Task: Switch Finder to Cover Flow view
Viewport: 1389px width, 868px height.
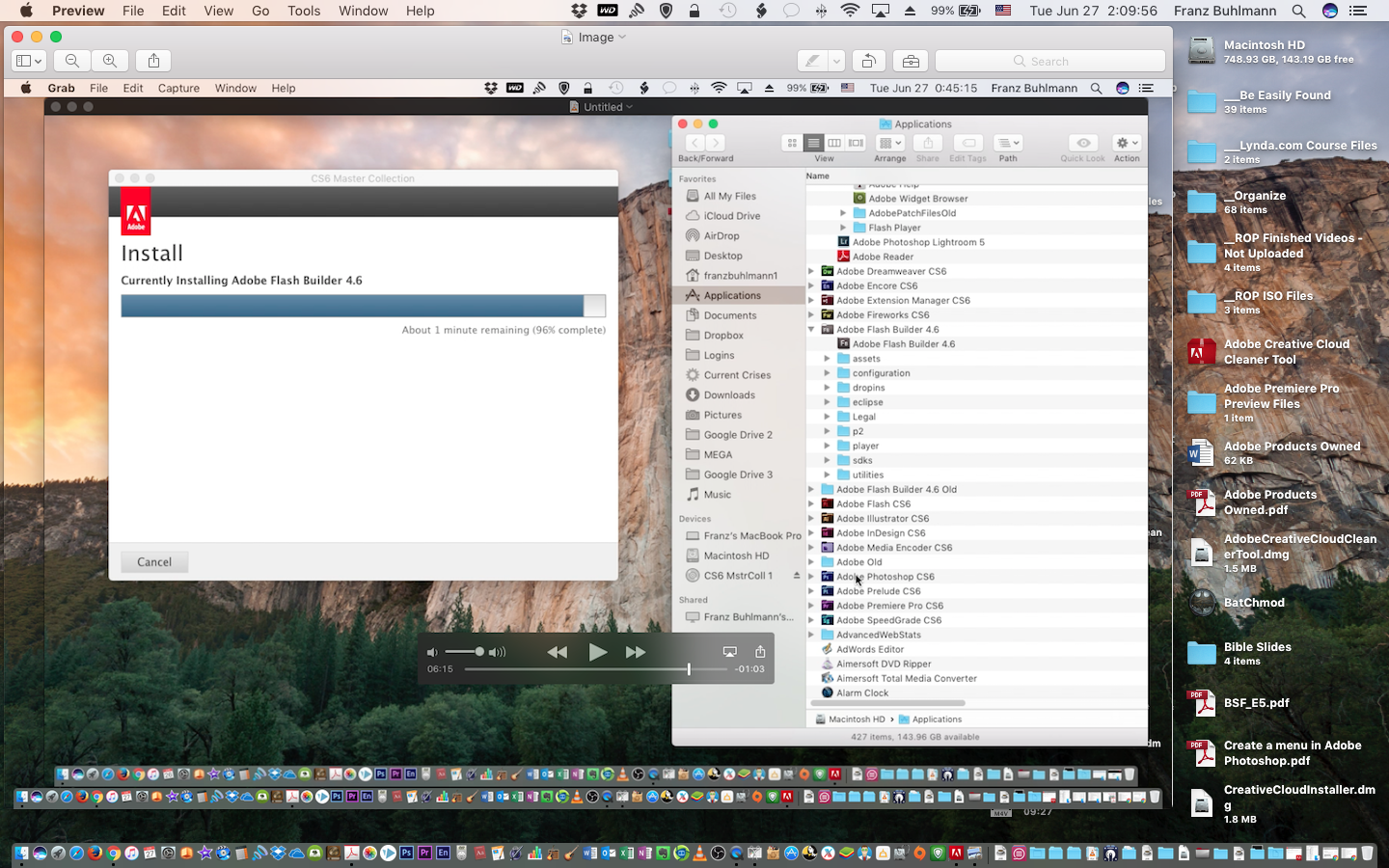Action: (856, 143)
